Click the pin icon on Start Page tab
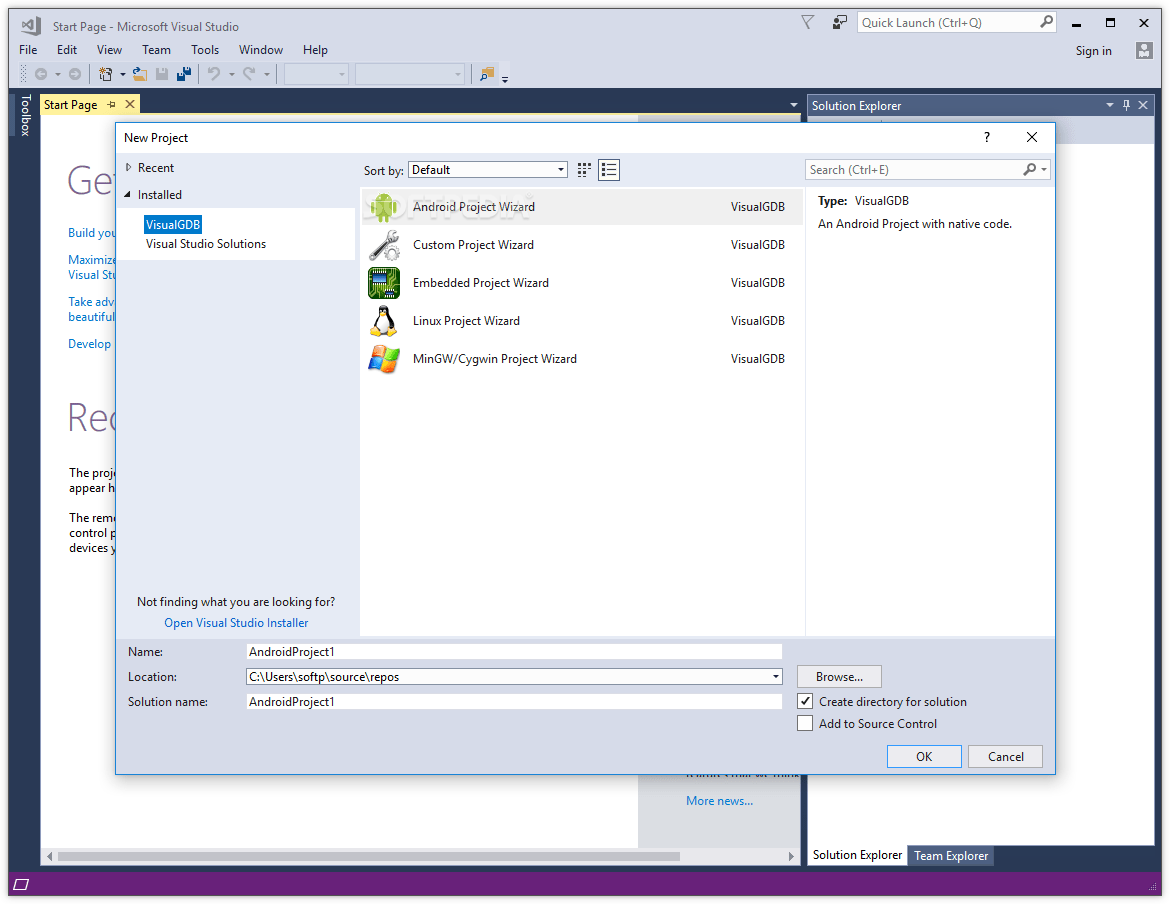The image size is (1170, 904). pyautogui.click(x=112, y=104)
